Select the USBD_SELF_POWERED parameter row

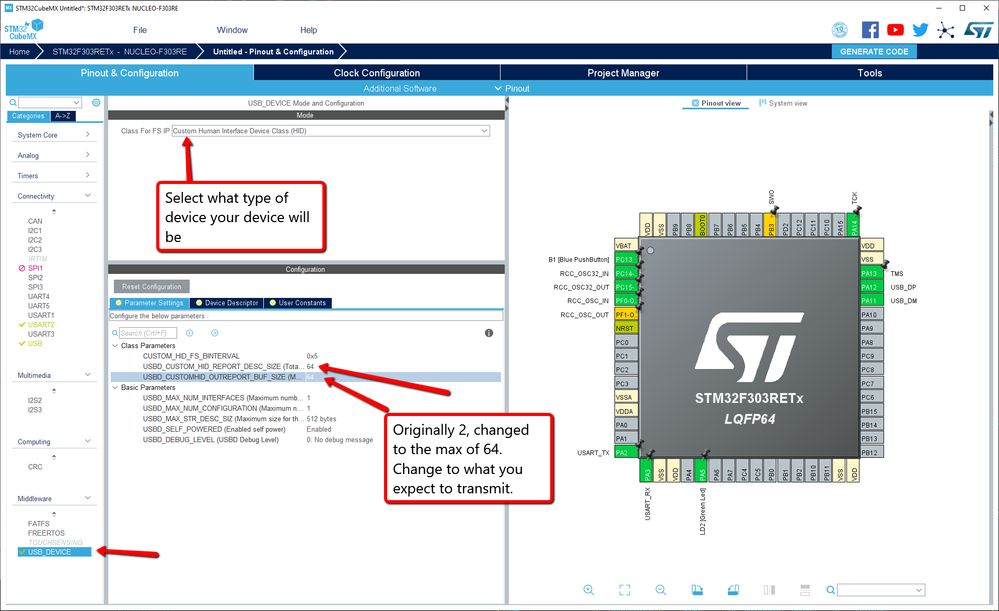pos(306,429)
